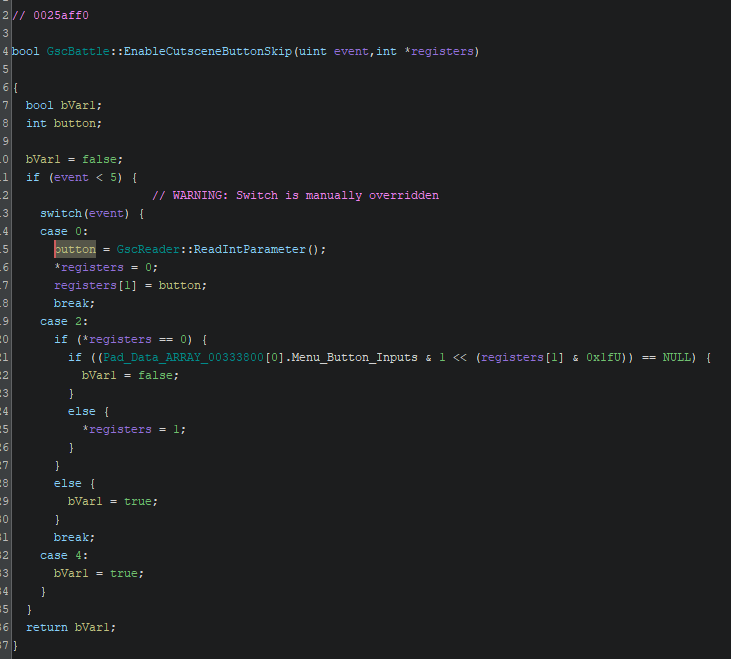Click the switch keyword in the switch statement

tap(61, 213)
